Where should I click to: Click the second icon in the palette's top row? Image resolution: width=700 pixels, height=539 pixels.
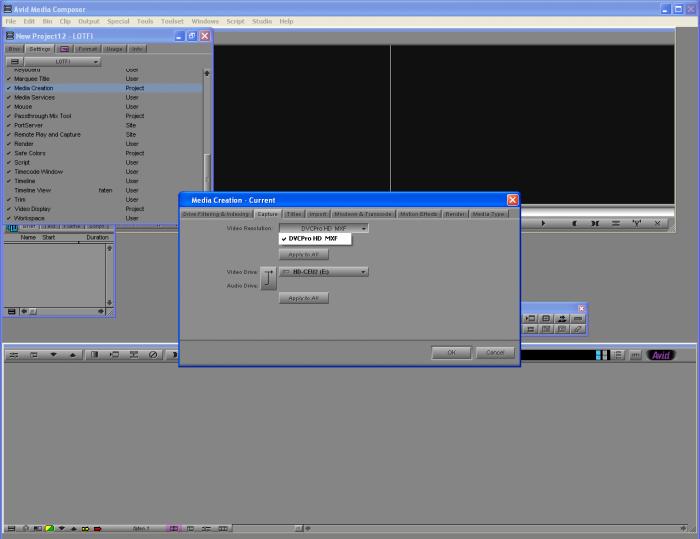(546, 318)
